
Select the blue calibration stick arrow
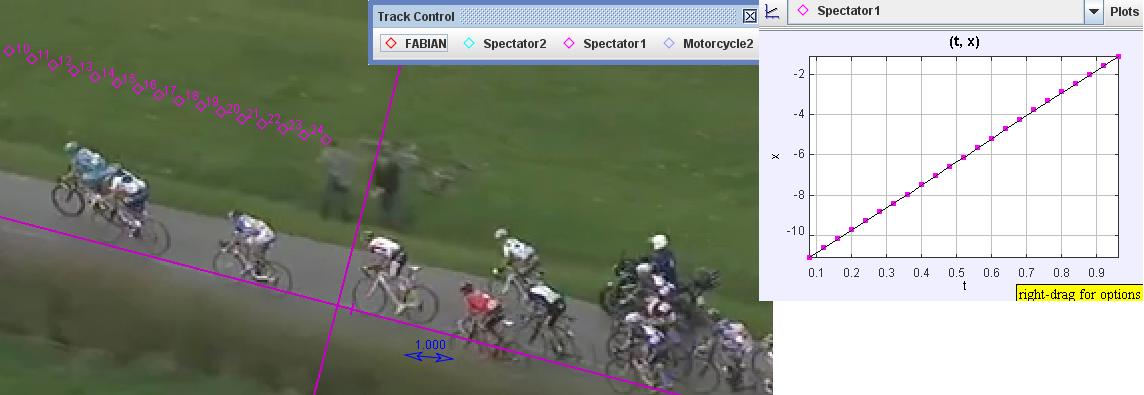click(429, 356)
